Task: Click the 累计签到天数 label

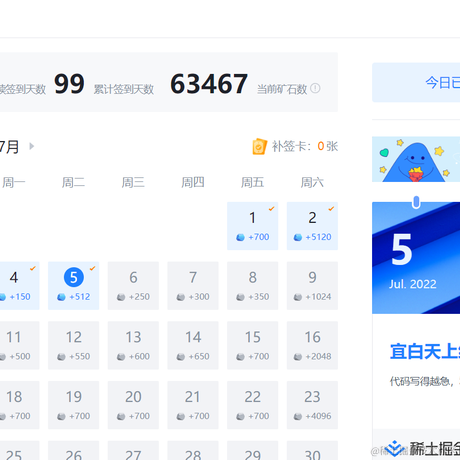Action: click(x=124, y=89)
